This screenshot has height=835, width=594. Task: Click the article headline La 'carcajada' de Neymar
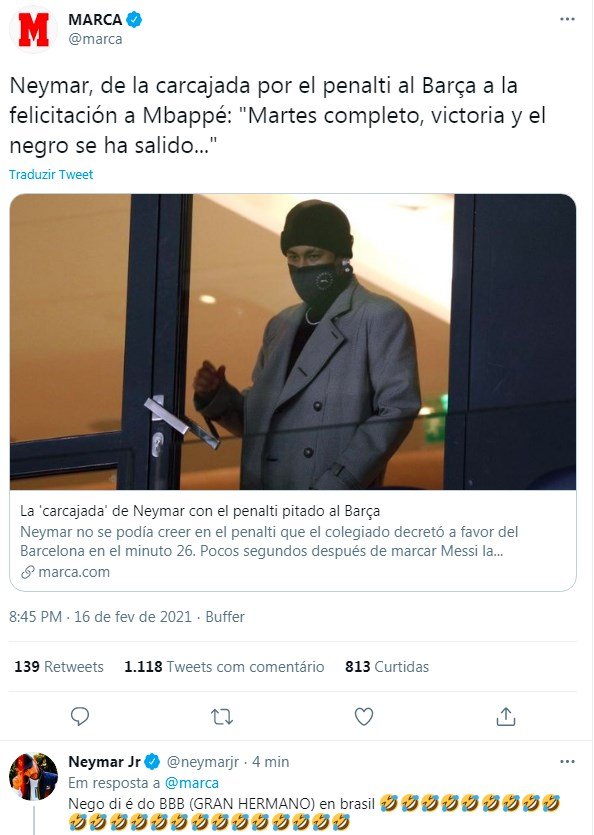[x=200, y=511]
